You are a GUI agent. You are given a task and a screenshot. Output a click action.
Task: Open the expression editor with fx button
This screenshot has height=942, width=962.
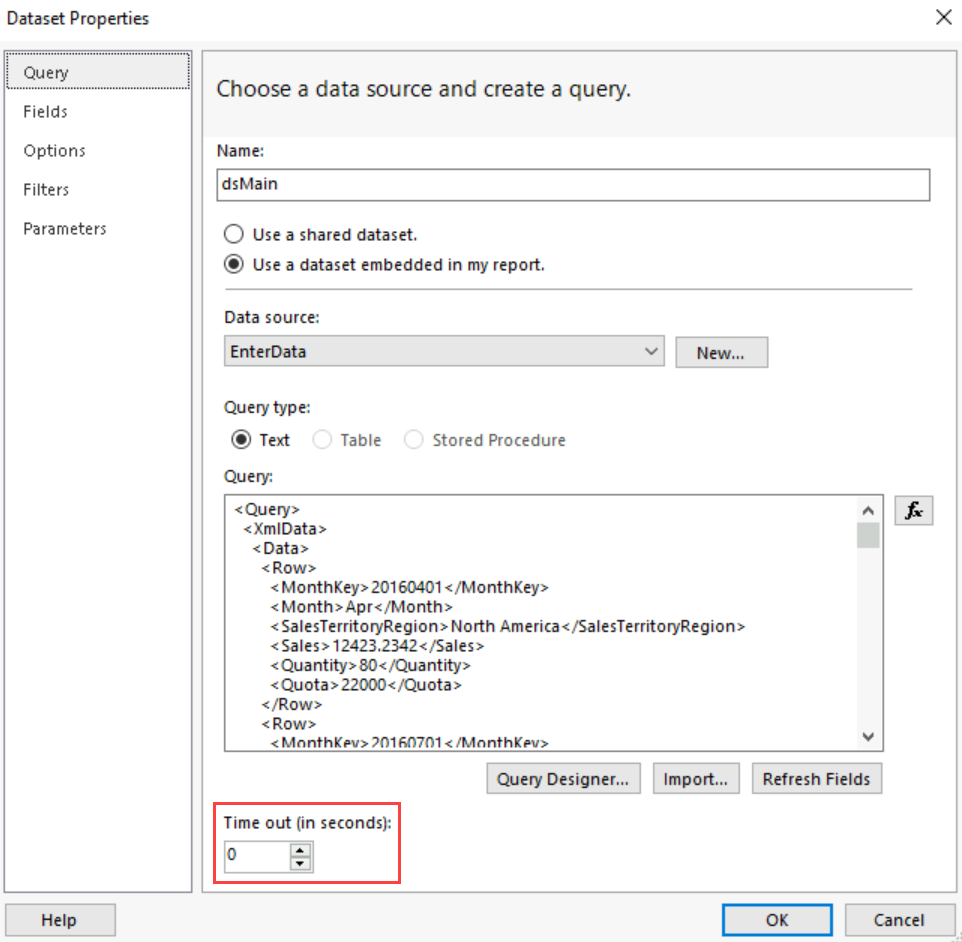[913, 510]
